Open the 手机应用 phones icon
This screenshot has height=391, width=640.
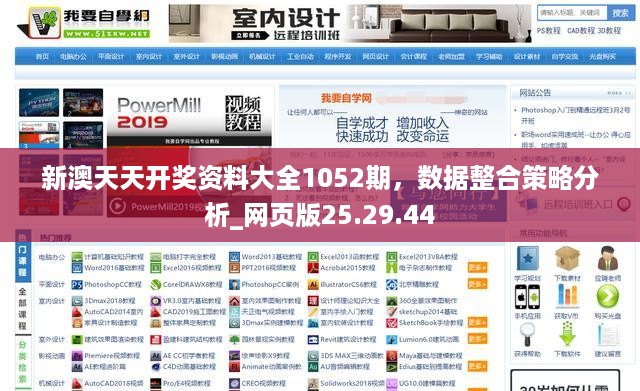(x=527, y=296)
